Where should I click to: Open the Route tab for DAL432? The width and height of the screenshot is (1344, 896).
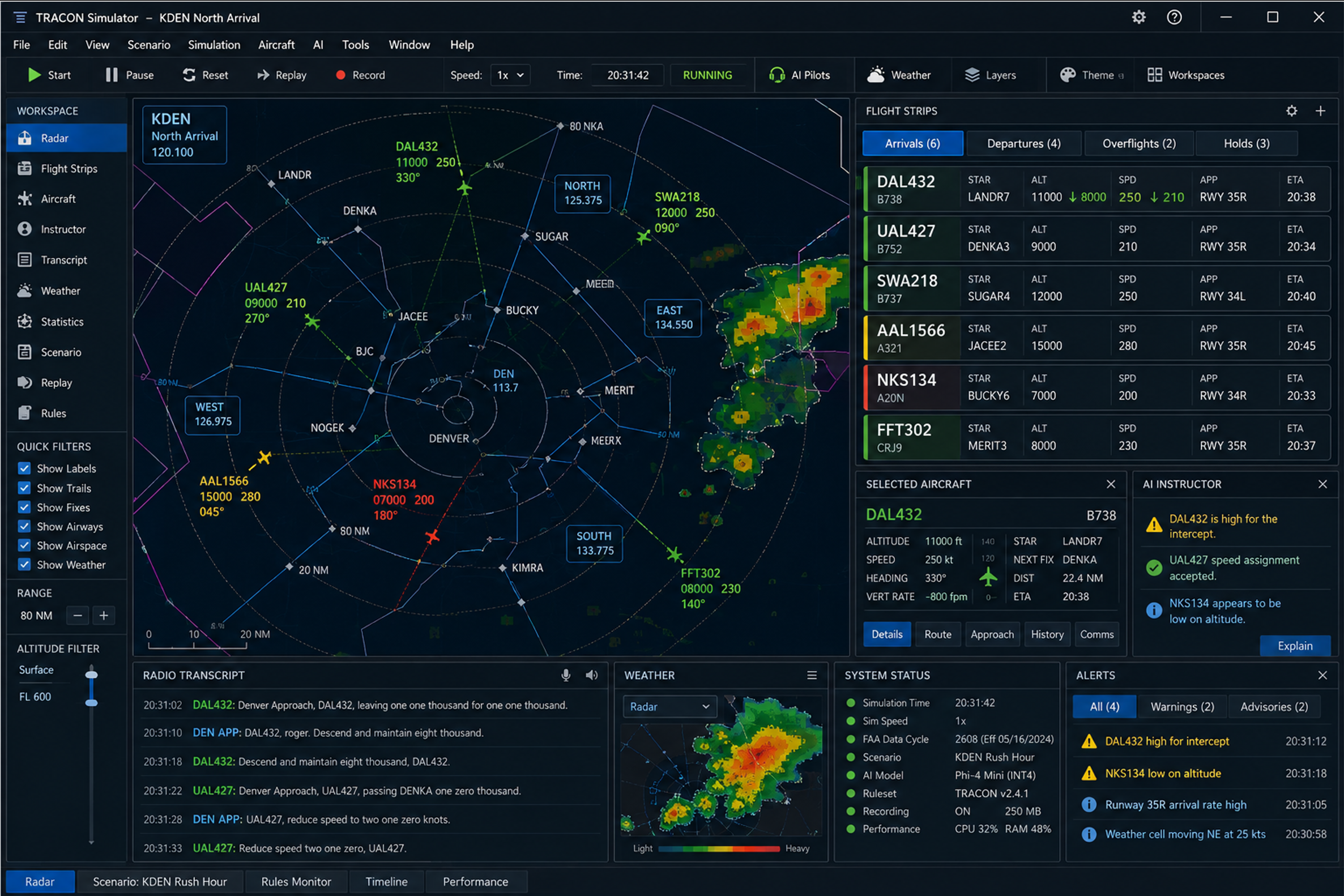[x=937, y=634]
